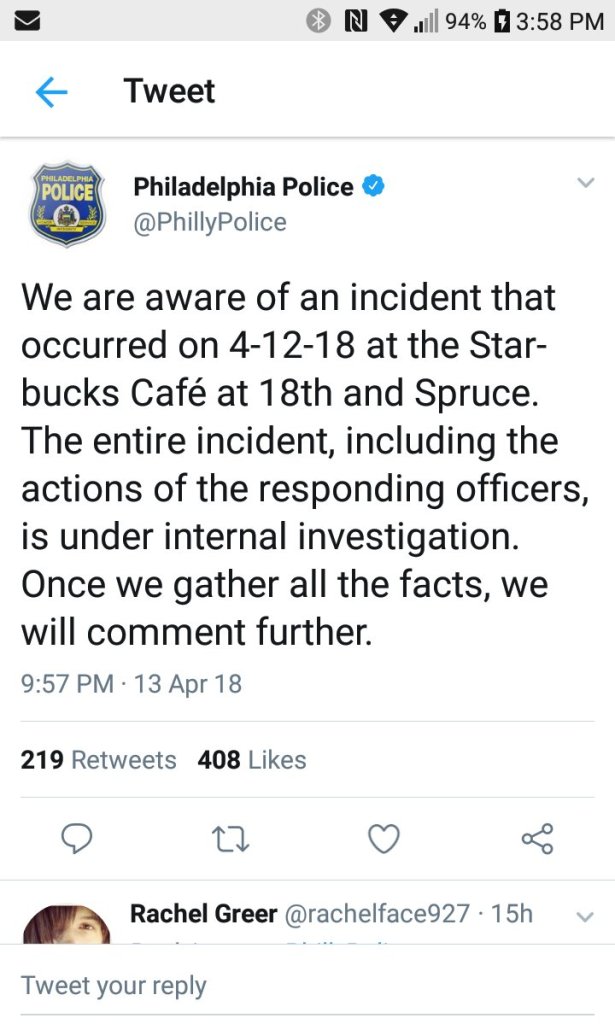The height and width of the screenshot is (1024, 615).
Task: Share the tweet using the share icon
Action: click(537, 838)
